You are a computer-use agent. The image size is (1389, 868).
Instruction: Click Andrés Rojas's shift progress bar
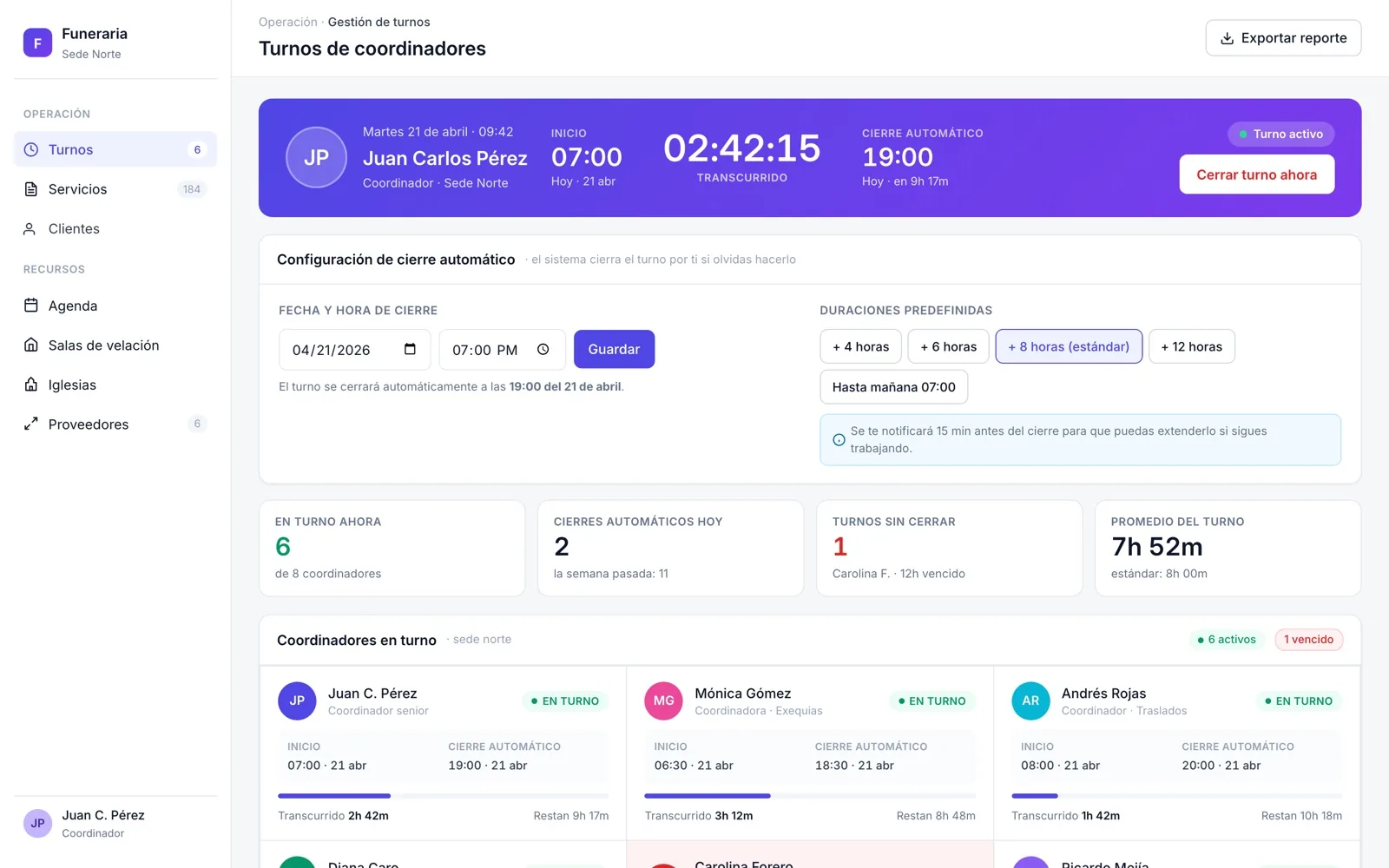pyautogui.click(x=1176, y=795)
